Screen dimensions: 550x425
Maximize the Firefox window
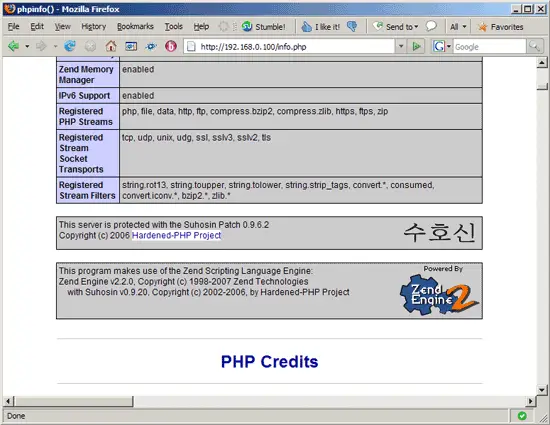(x=528, y=9)
